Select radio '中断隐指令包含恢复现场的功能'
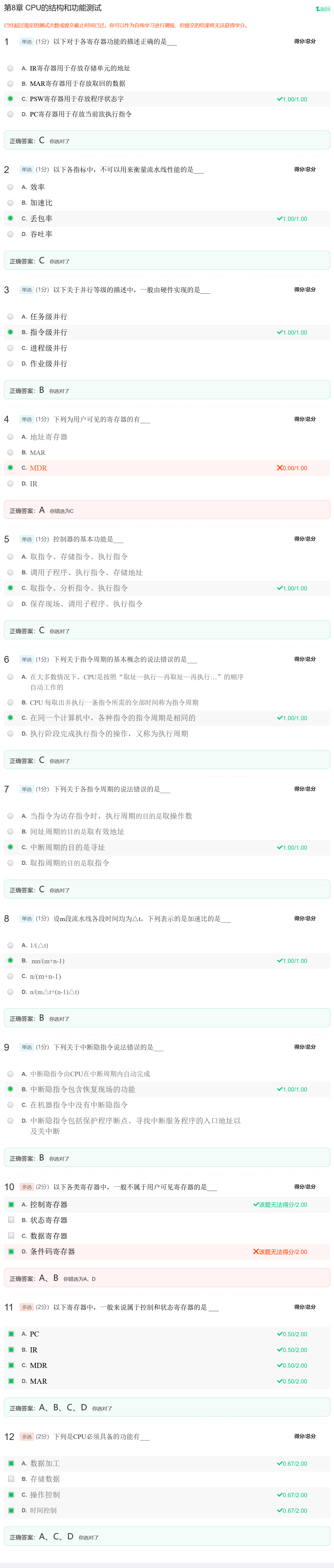Screen dimensions: 334x1568 pos(10,1089)
